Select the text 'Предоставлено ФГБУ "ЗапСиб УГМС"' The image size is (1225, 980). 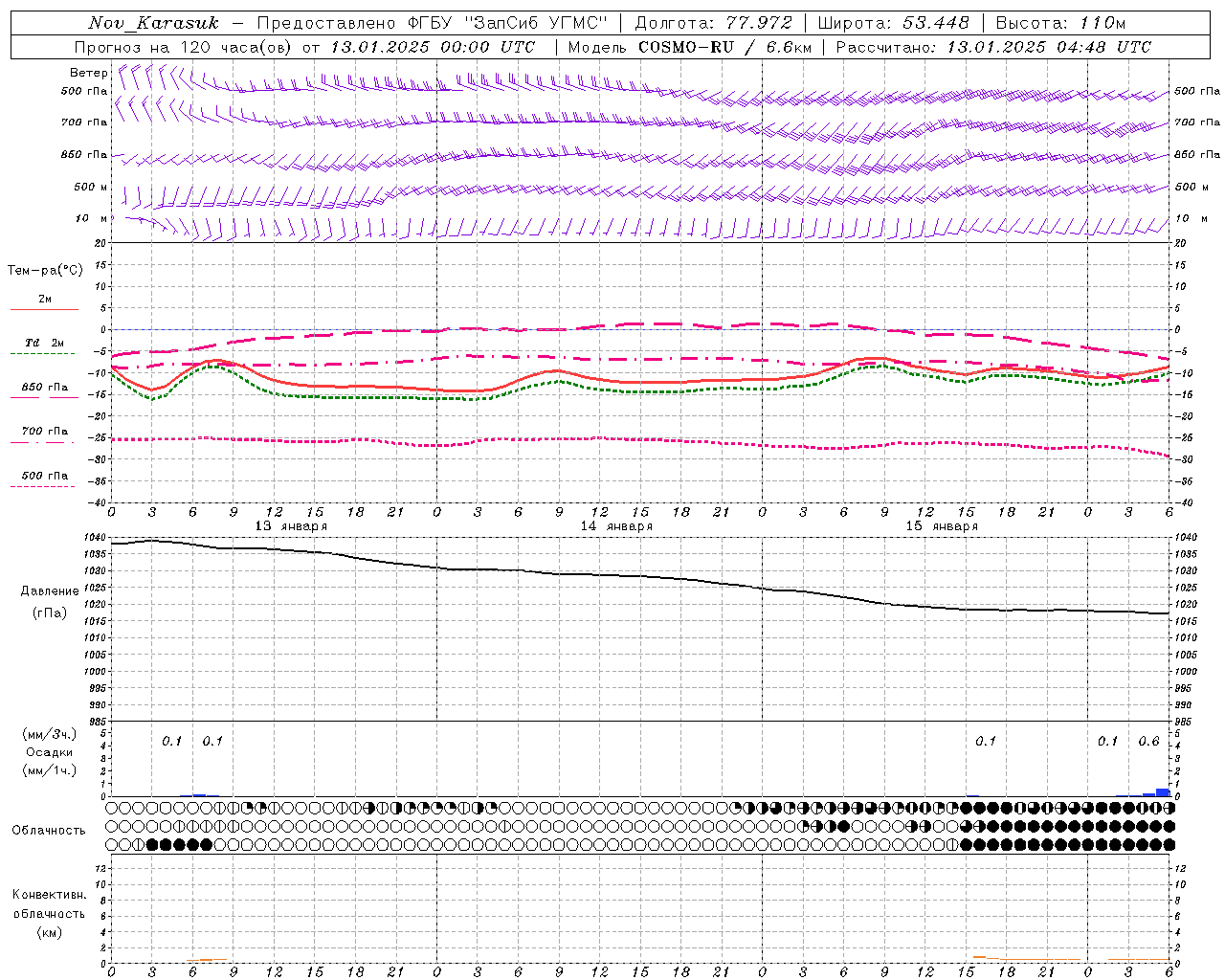tap(433, 22)
